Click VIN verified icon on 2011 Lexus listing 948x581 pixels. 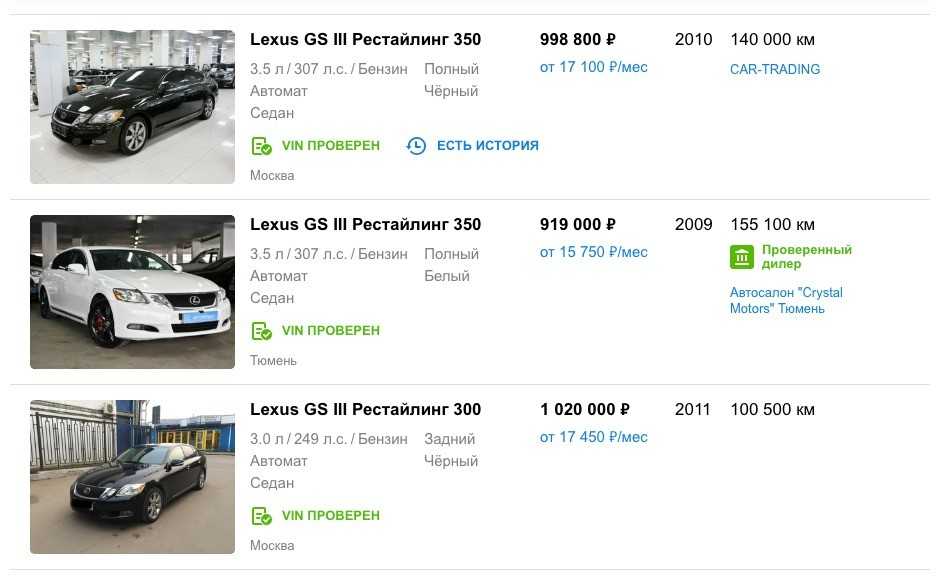point(261,516)
